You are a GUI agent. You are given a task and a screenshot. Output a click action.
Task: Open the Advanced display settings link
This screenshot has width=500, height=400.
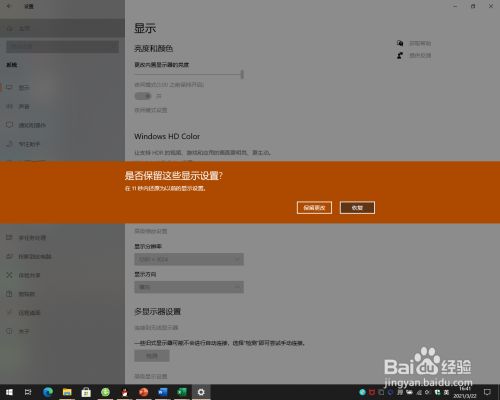[x=151, y=376]
